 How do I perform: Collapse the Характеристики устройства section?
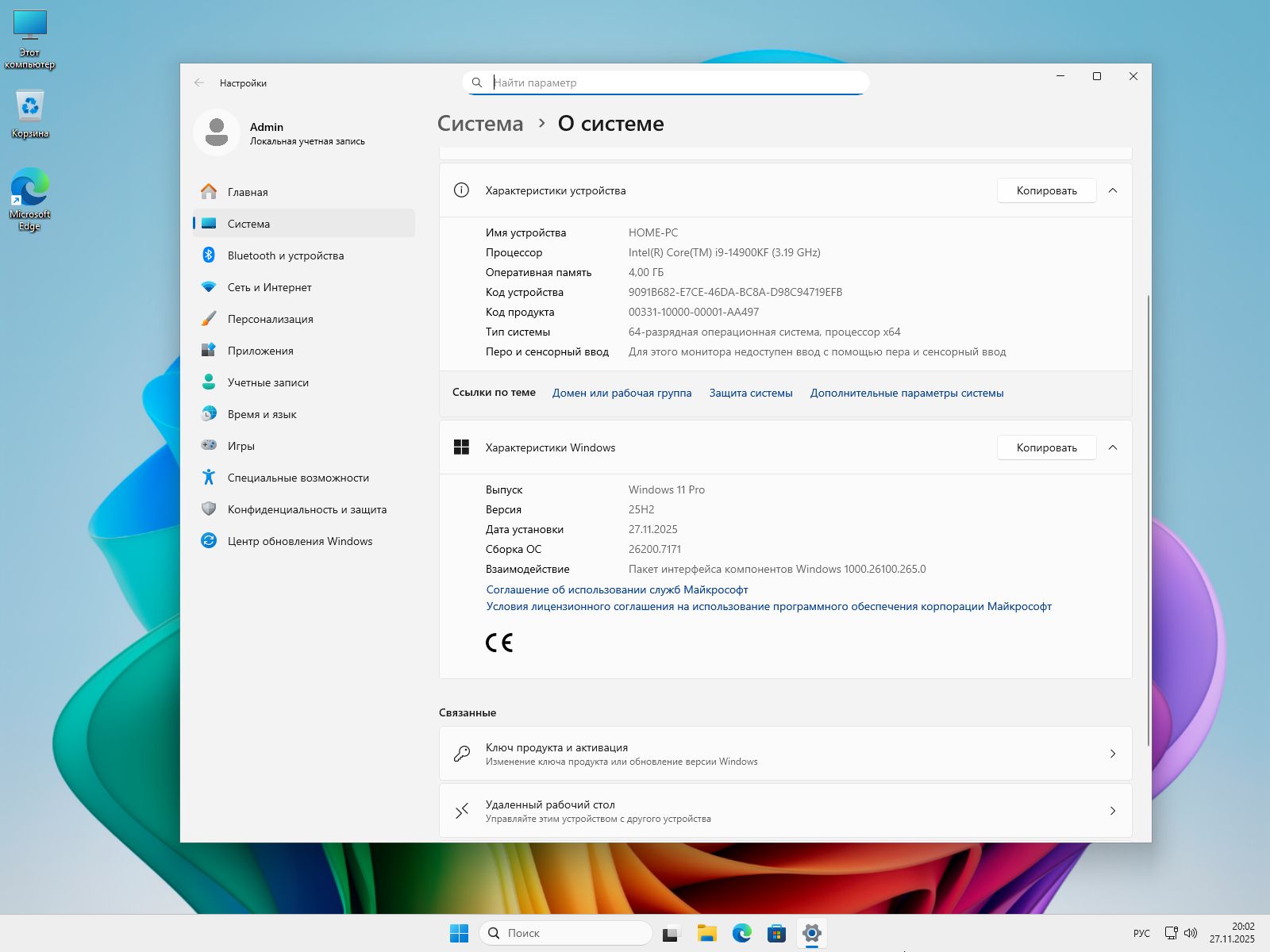tap(1113, 190)
